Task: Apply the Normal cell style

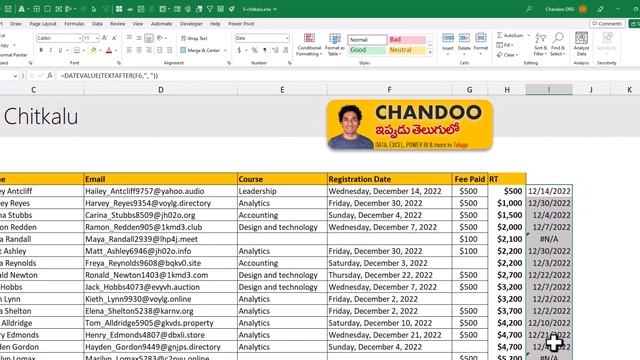Action: 367,40
